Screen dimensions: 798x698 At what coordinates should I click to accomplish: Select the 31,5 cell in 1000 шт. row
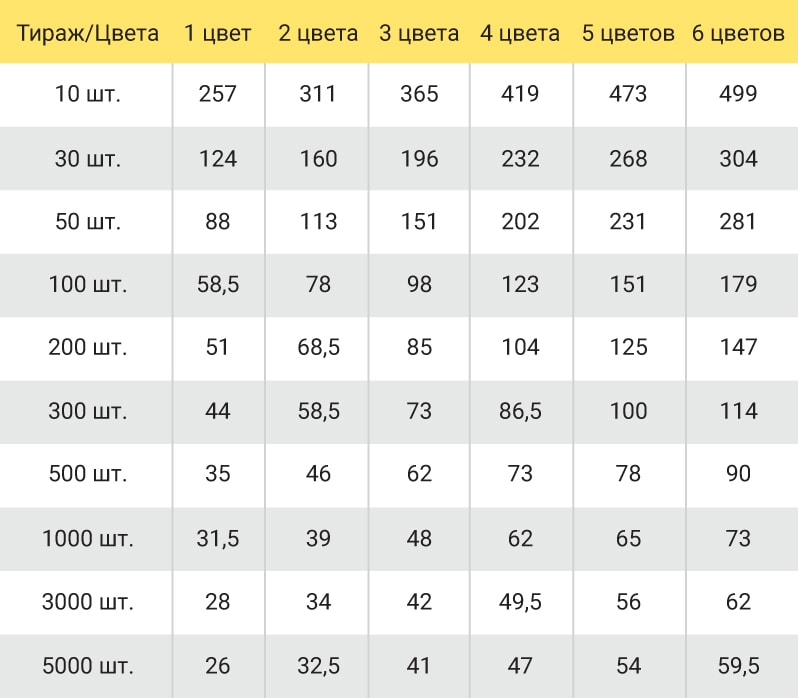click(x=218, y=539)
